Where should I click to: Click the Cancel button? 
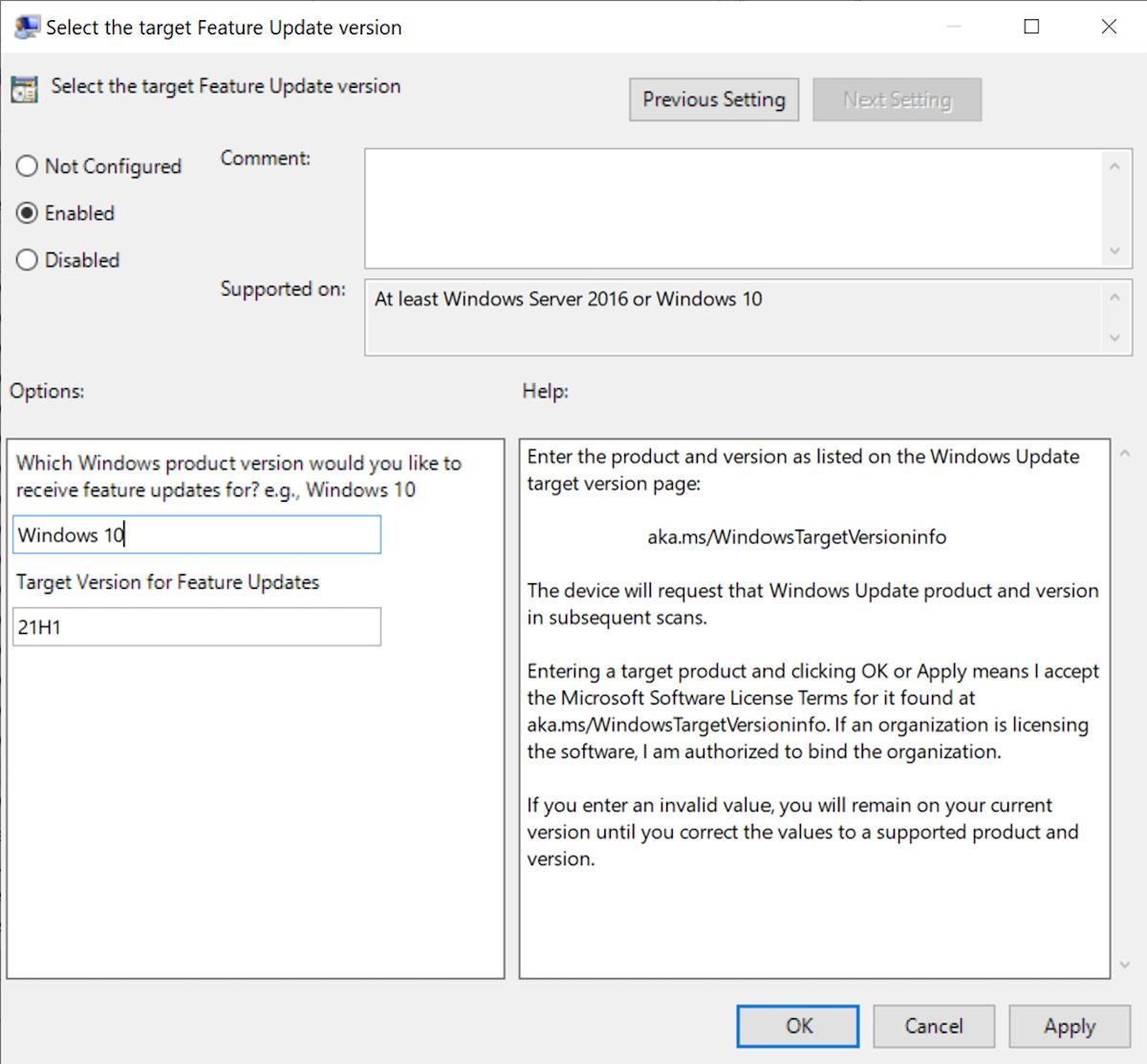(934, 1026)
